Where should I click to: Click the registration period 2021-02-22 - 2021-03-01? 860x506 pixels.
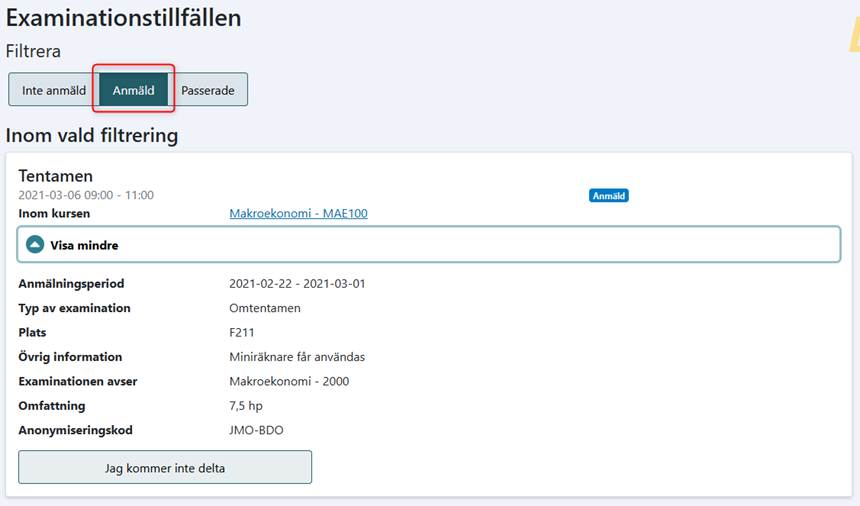[x=297, y=283]
